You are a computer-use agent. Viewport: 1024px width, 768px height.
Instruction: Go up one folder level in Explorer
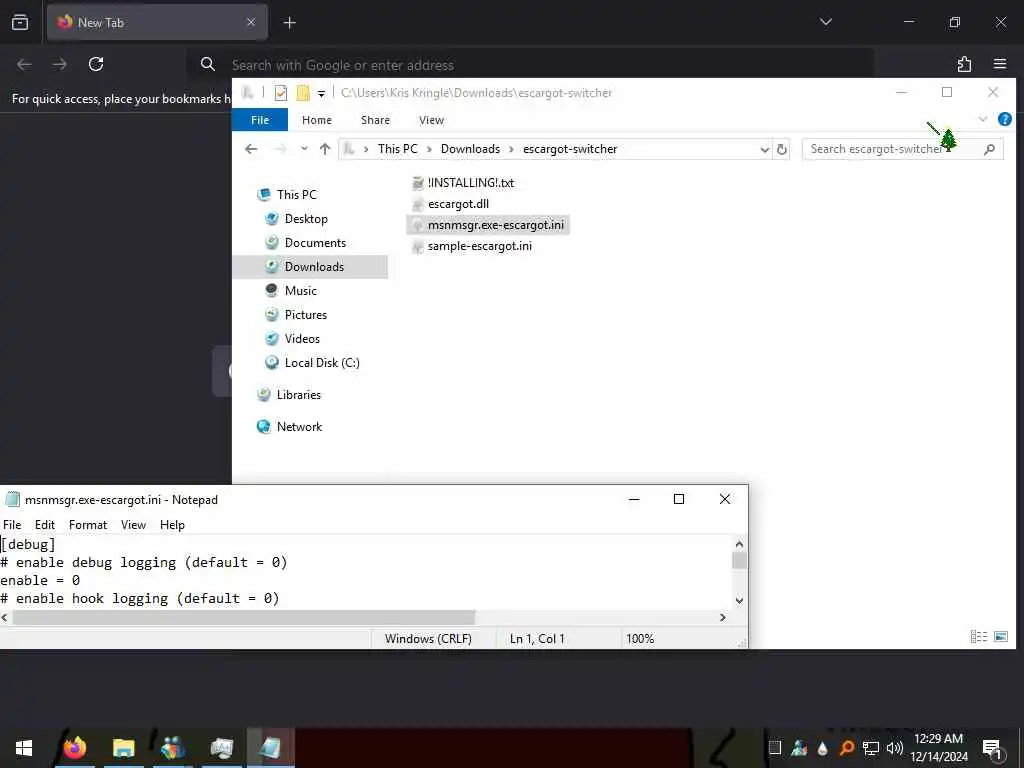pyautogui.click(x=325, y=149)
